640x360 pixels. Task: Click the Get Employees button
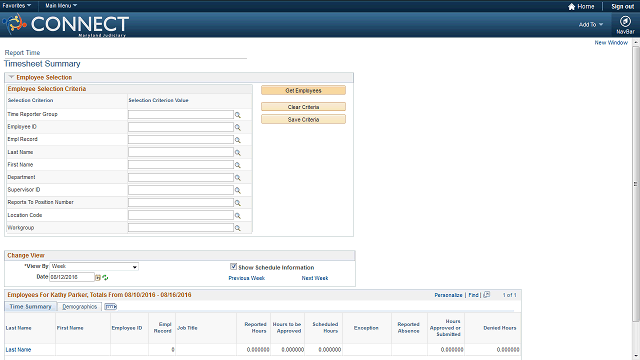click(x=303, y=90)
